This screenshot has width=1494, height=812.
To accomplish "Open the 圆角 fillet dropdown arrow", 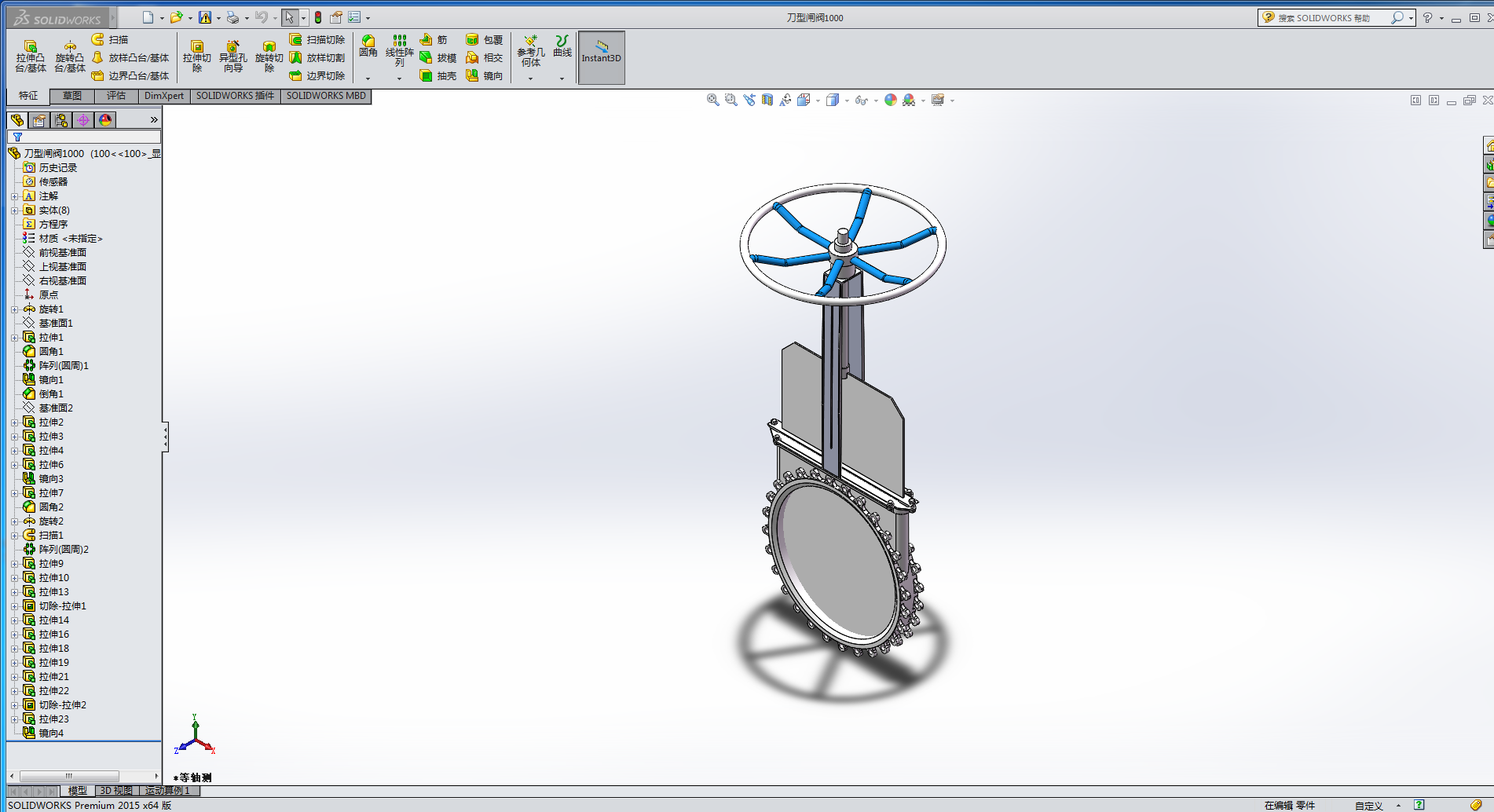I will tap(368, 79).
